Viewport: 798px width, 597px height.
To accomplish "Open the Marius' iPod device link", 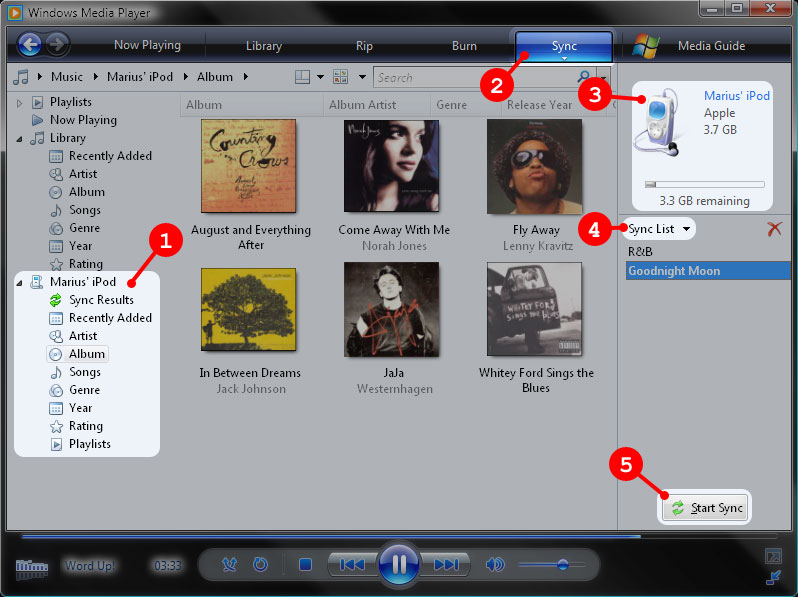I will (x=736, y=96).
